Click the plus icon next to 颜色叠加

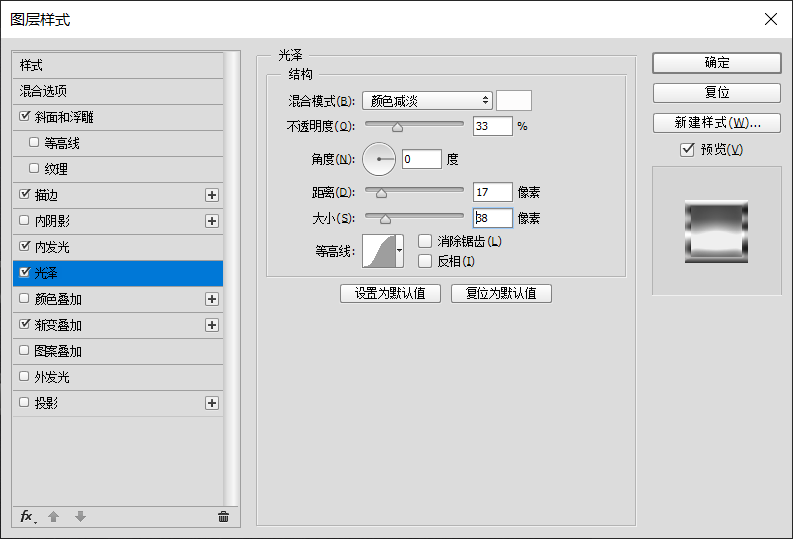pyautogui.click(x=212, y=299)
